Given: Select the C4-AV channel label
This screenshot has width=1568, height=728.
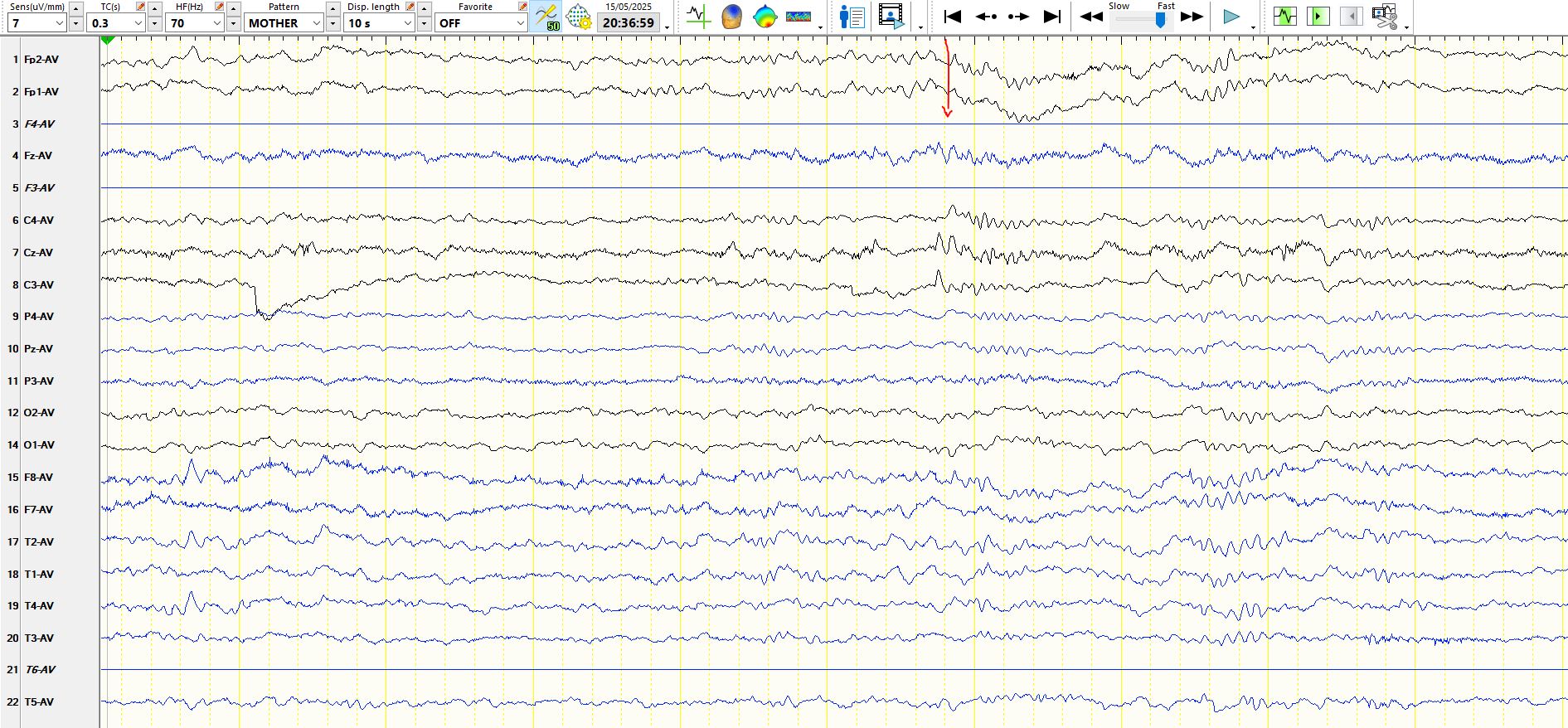Looking at the screenshot, I should pyautogui.click(x=39, y=221).
